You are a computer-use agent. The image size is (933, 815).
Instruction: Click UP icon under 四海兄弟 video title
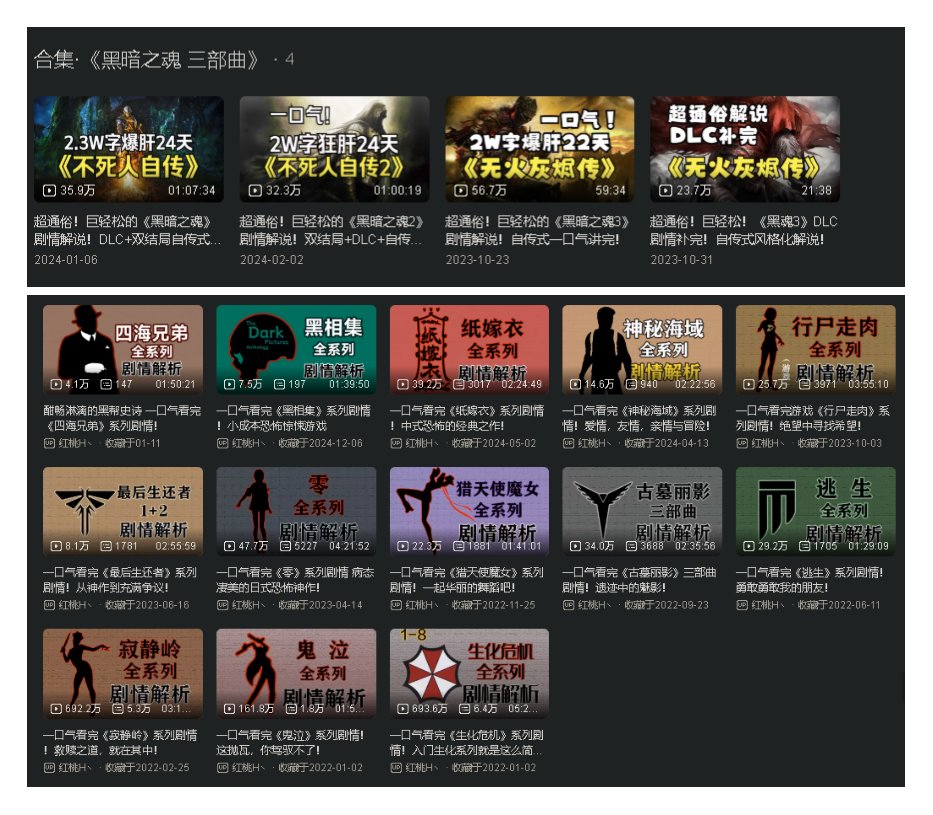[x=49, y=443]
